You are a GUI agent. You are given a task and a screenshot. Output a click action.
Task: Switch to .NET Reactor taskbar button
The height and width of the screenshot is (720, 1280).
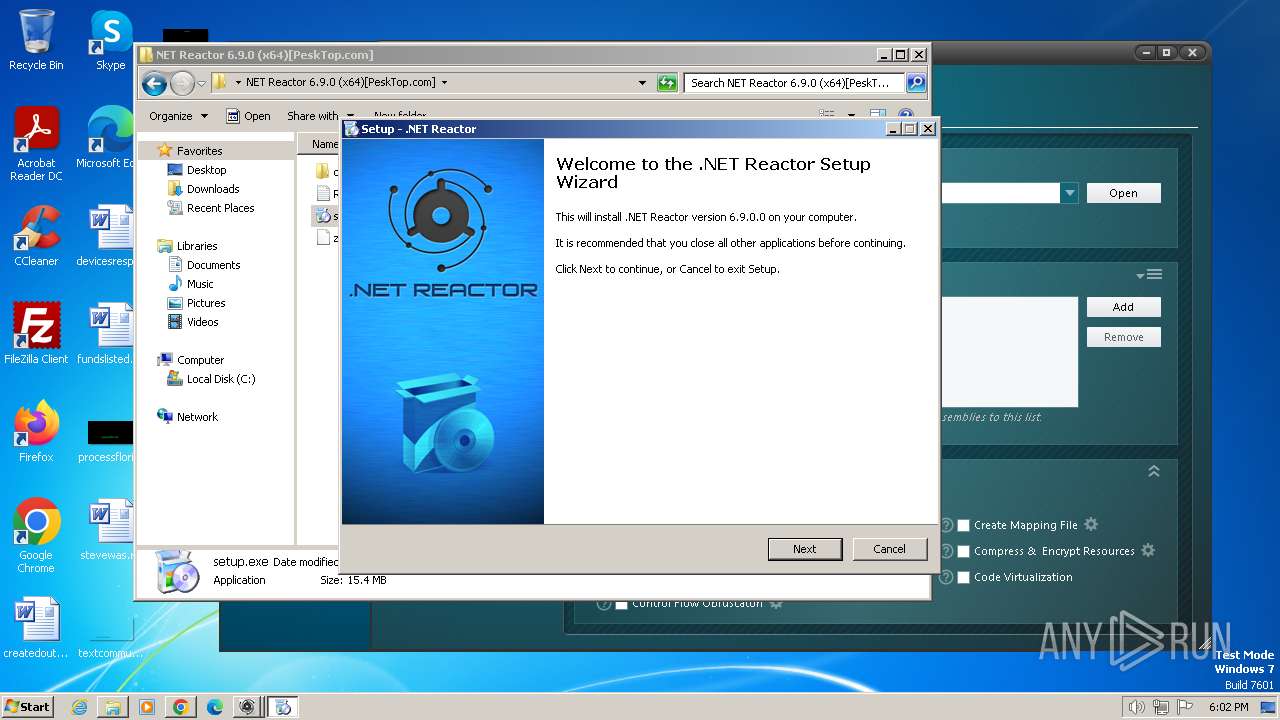coord(248,707)
